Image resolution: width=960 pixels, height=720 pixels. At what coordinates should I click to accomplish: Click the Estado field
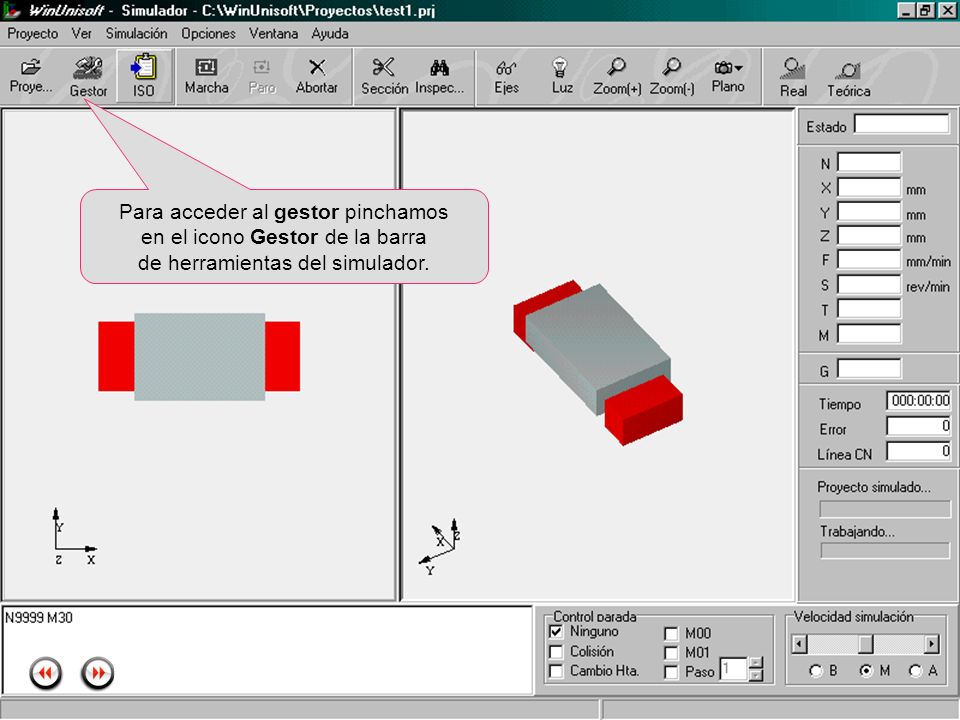point(902,124)
